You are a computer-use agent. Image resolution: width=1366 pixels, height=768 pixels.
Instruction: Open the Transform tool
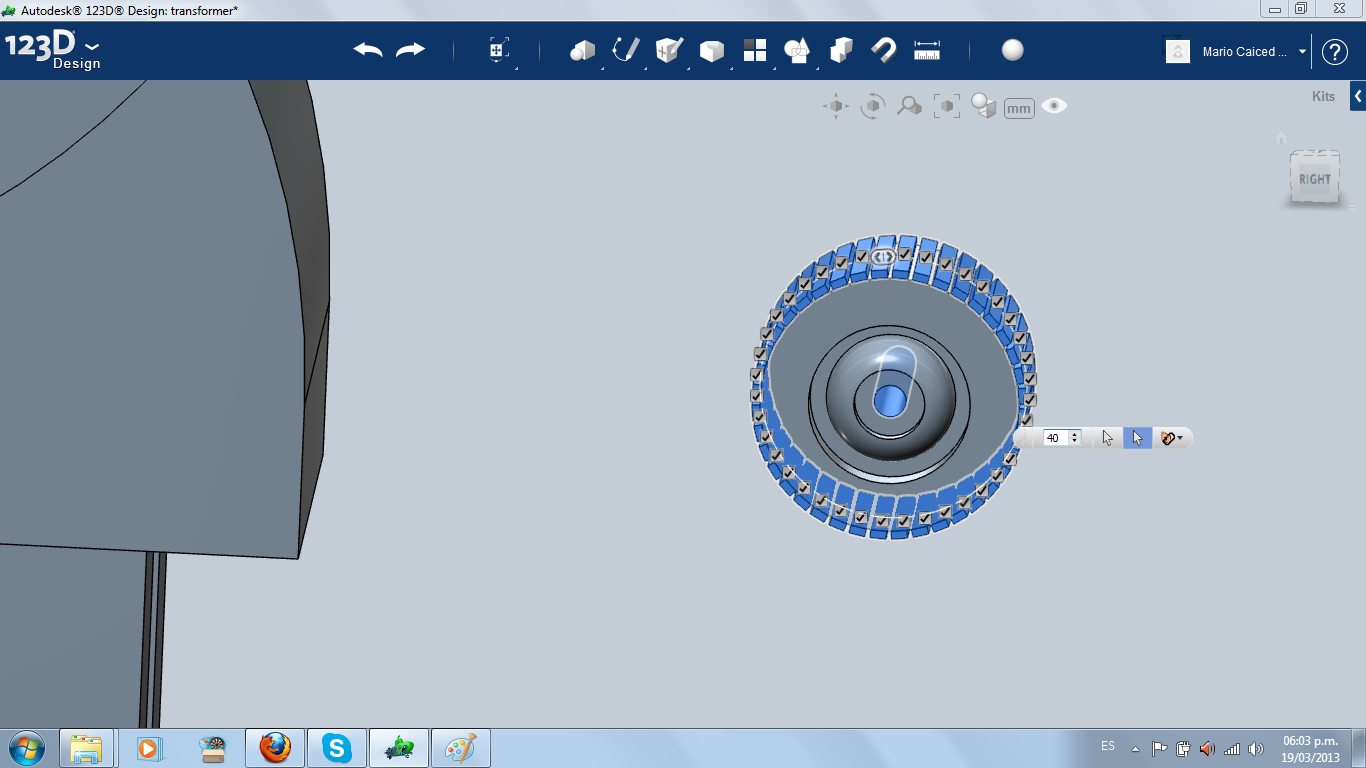click(x=499, y=50)
